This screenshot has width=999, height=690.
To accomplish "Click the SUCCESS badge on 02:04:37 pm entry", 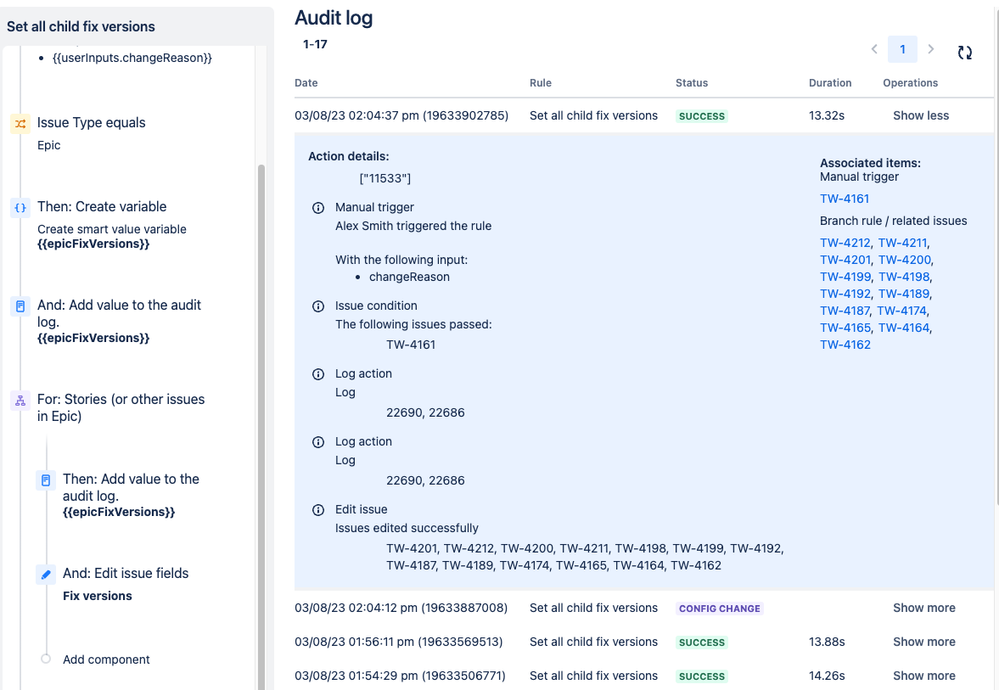I will pyautogui.click(x=701, y=116).
